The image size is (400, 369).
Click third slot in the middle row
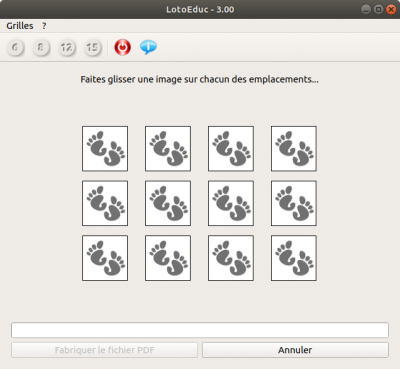tap(231, 203)
